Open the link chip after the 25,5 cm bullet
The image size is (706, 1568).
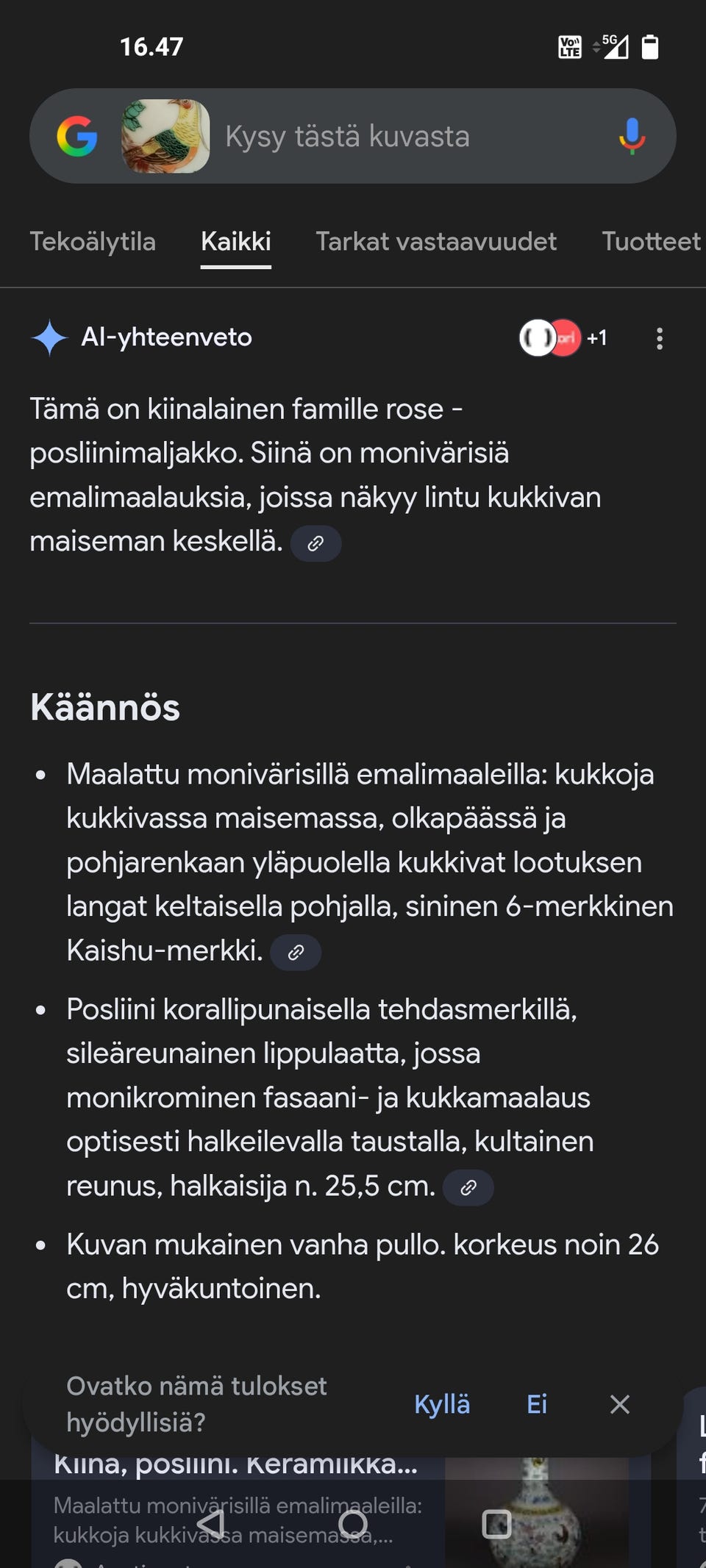pyautogui.click(x=468, y=1186)
